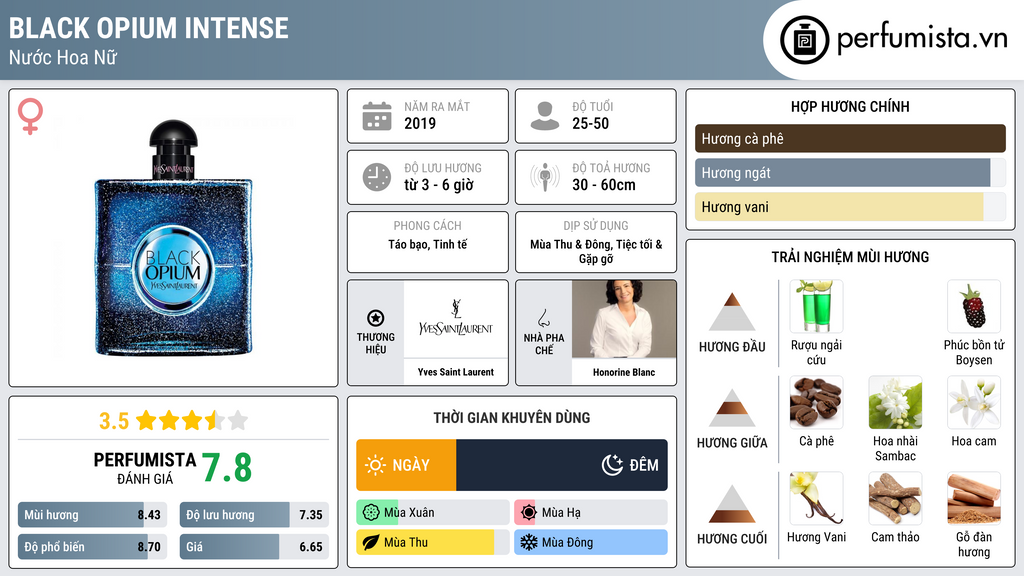Click the Yves Saint Laurent brand name caption

[456, 372]
